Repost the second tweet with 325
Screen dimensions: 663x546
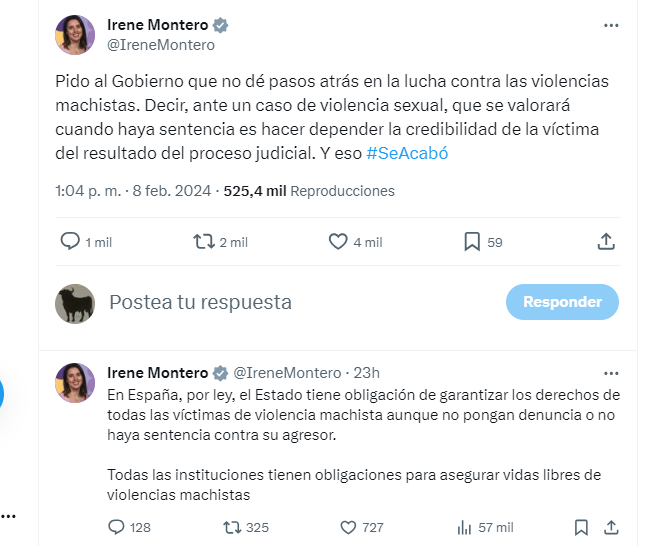coord(232,527)
